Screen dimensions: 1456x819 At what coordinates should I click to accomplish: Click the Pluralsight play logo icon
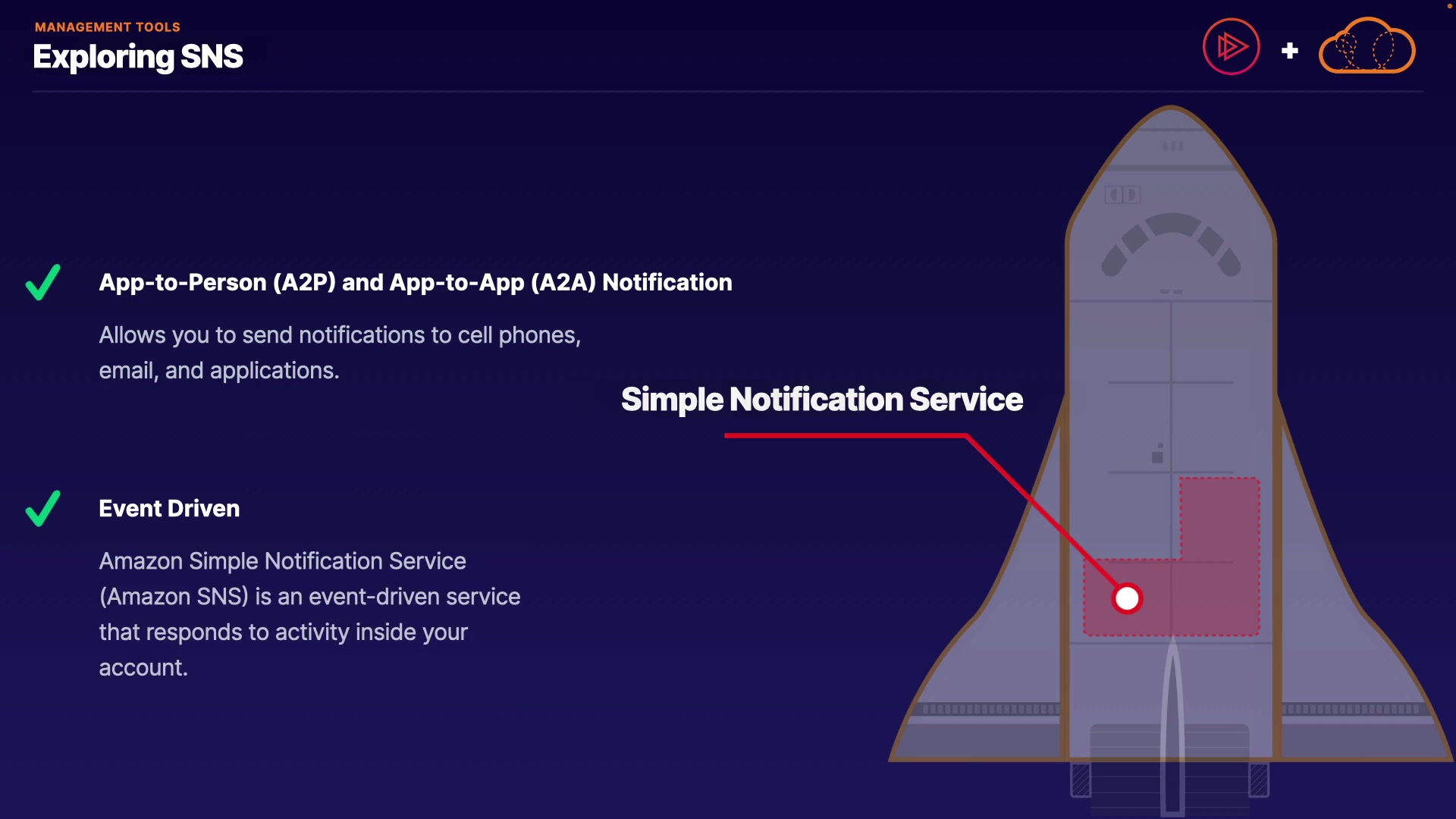tap(1232, 47)
